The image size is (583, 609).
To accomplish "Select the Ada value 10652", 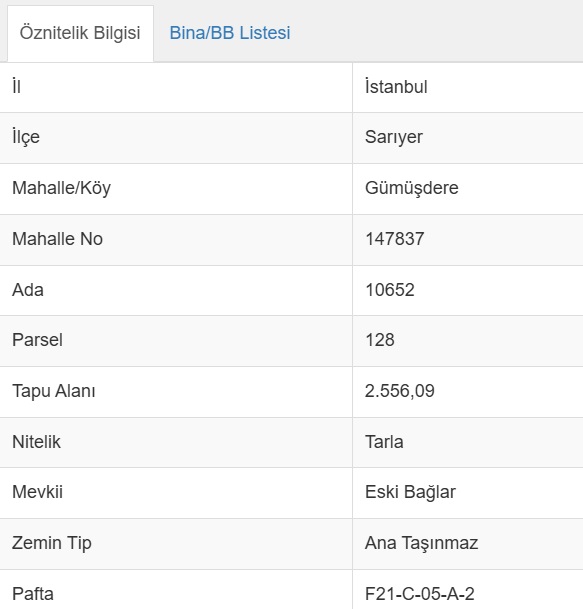I will tap(390, 290).
